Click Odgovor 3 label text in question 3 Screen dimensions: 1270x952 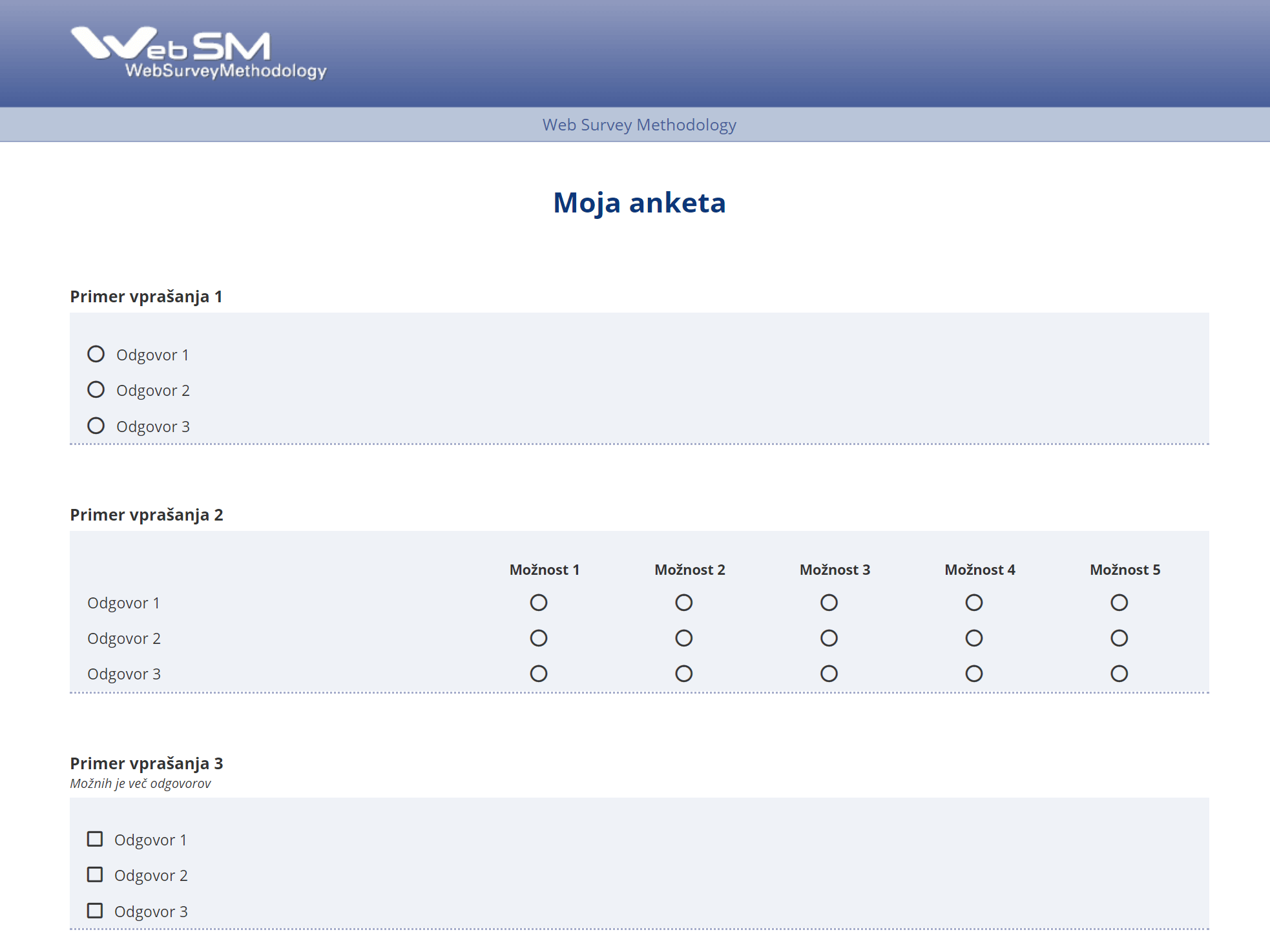[151, 912]
